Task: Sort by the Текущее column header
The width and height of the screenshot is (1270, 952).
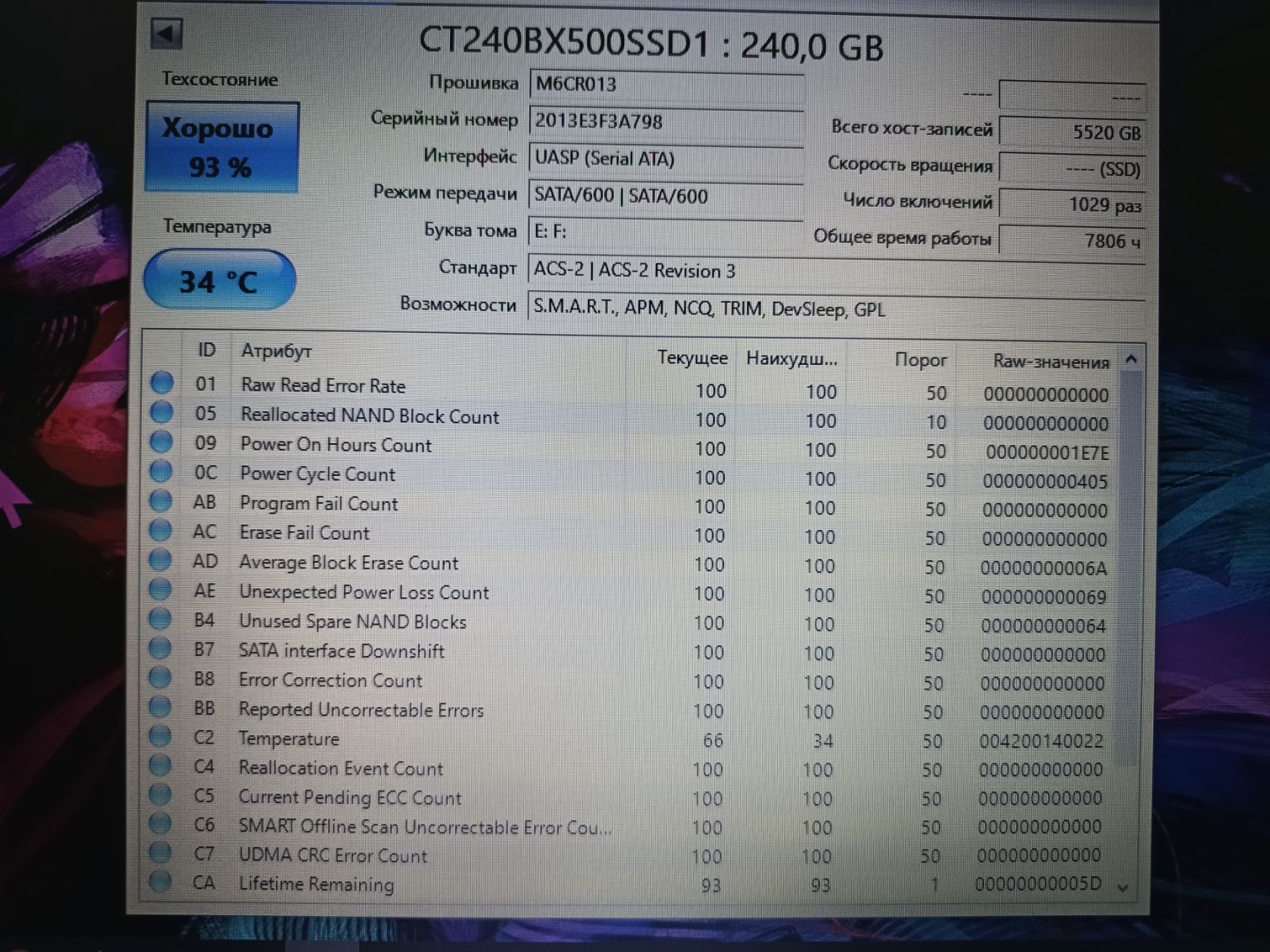Action: [692, 357]
